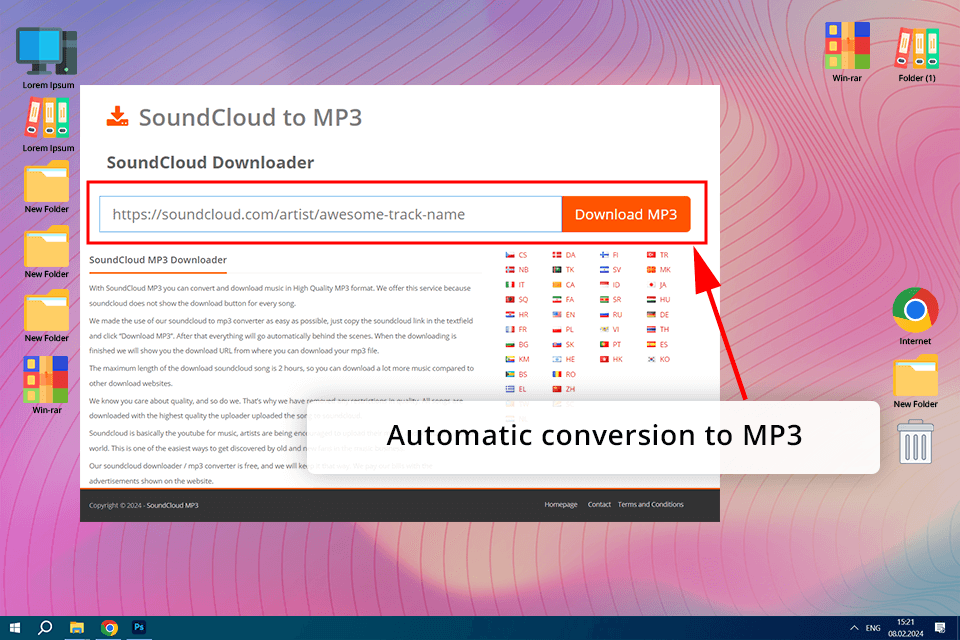Click the Korean flag next to KO
The image size is (960, 640).
651,360
